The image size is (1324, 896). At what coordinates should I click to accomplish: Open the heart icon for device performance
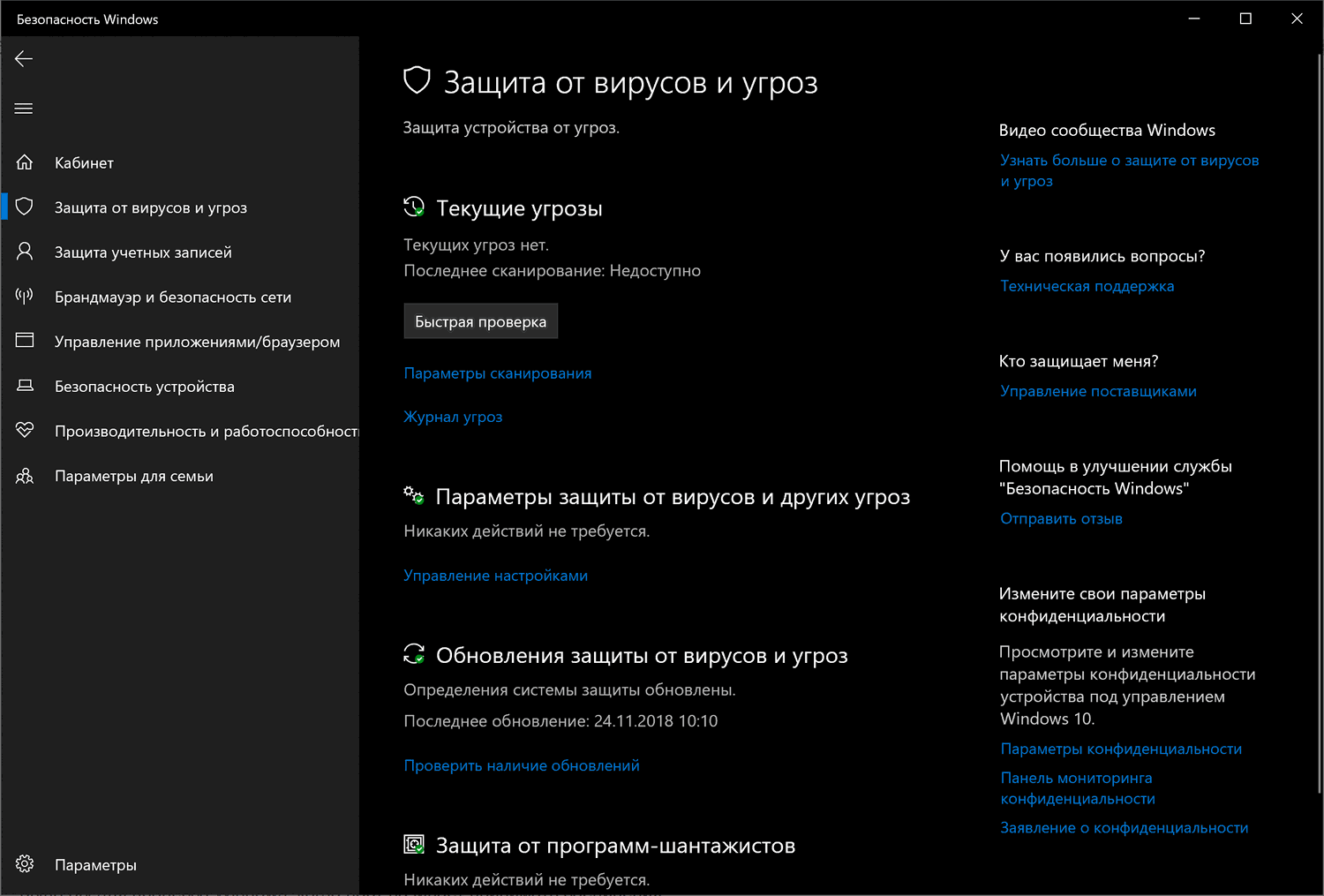(25, 430)
